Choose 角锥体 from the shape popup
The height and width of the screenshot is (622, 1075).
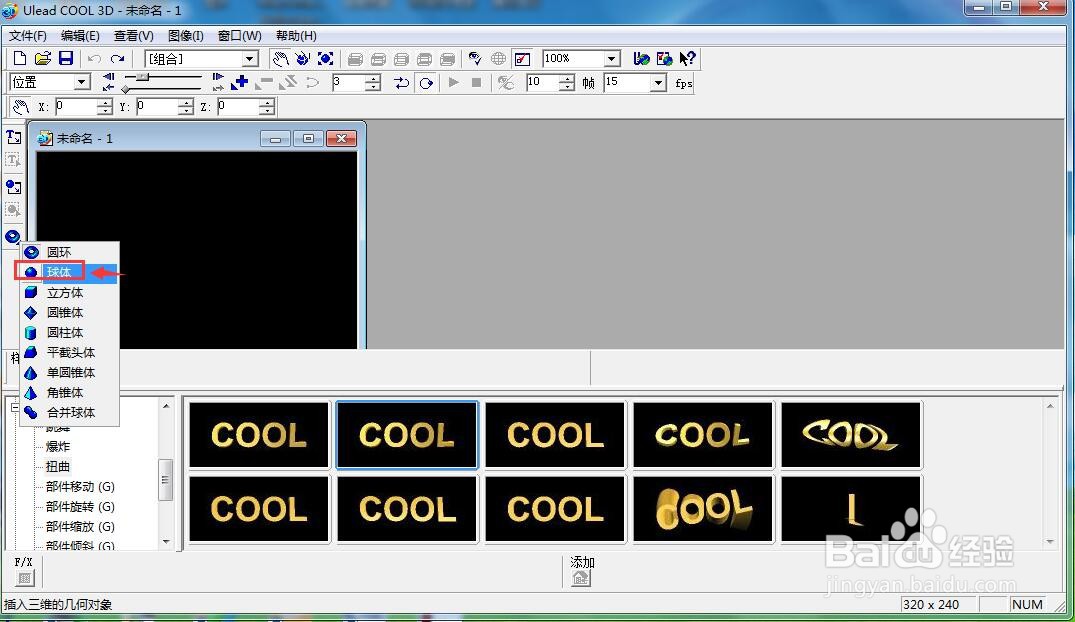(69, 392)
